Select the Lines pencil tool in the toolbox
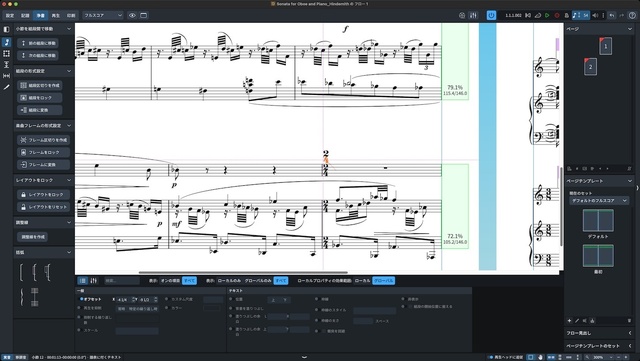Viewport: 640px width, 361px height. point(7,87)
